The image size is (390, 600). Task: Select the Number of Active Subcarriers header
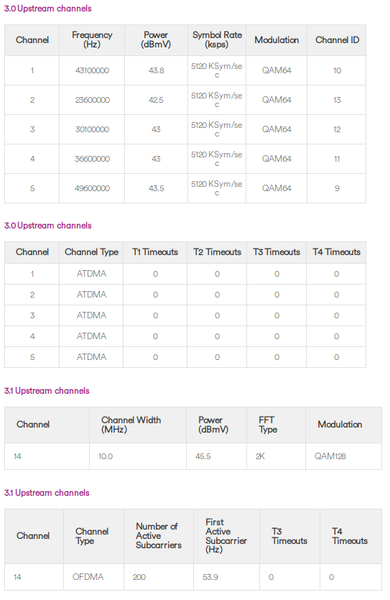point(158,536)
